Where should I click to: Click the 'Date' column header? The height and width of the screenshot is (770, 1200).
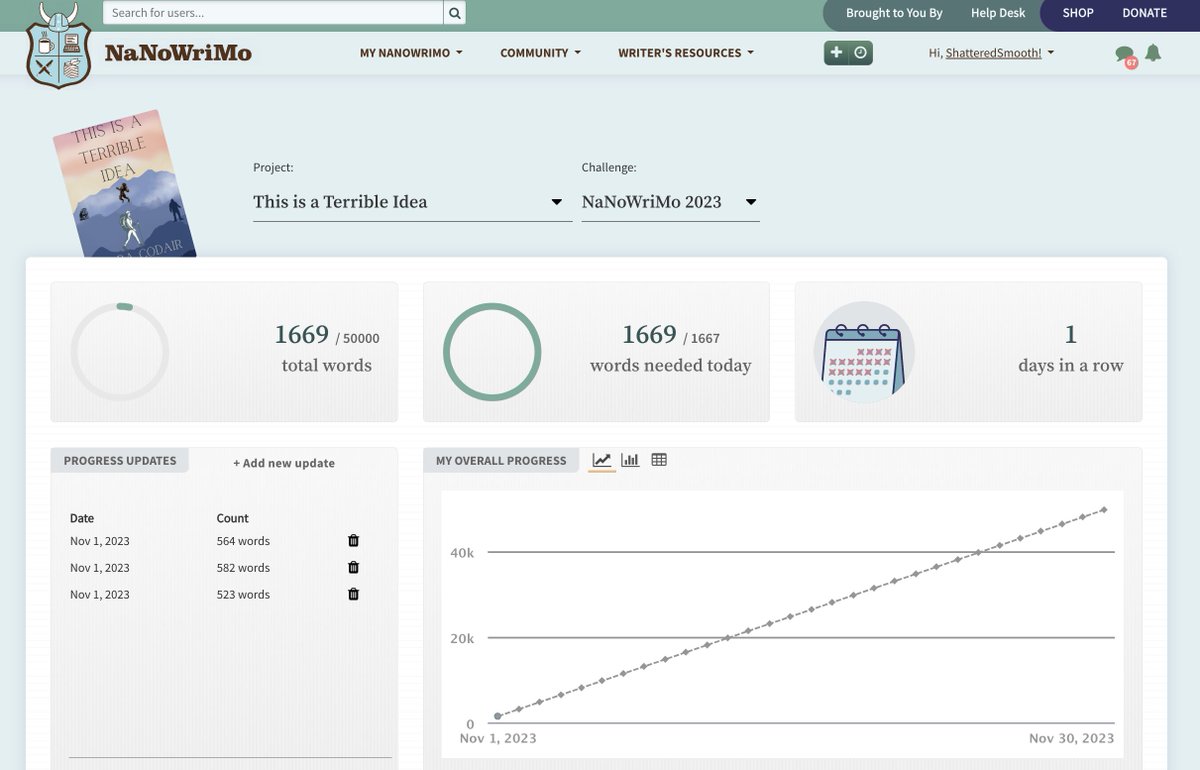pos(82,518)
